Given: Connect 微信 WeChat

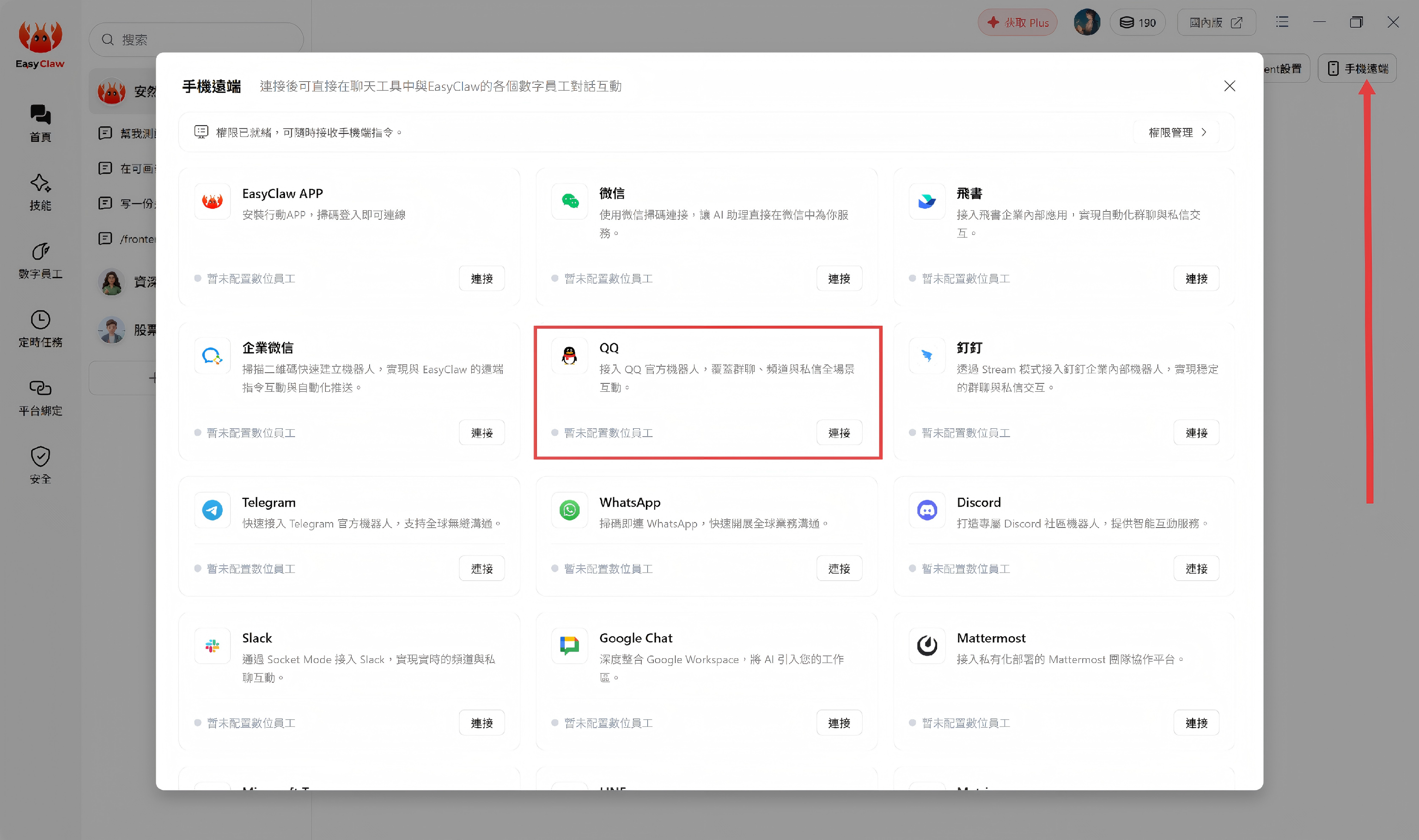Looking at the screenshot, I should [839, 279].
